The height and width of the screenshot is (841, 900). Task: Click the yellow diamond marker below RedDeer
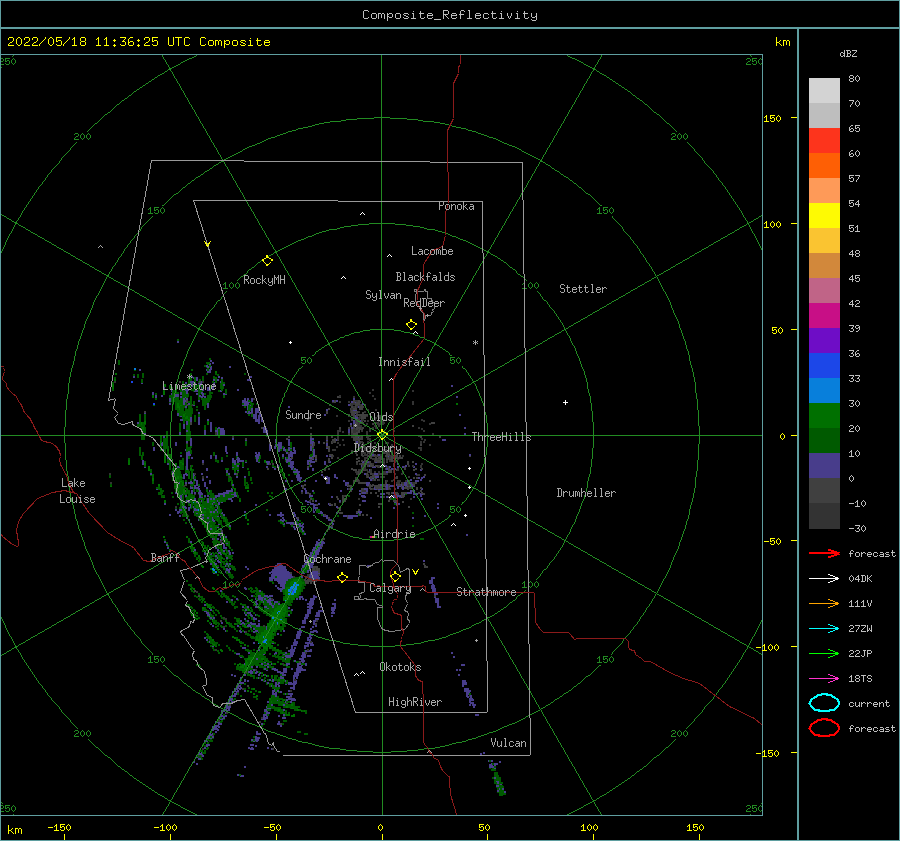(412, 325)
